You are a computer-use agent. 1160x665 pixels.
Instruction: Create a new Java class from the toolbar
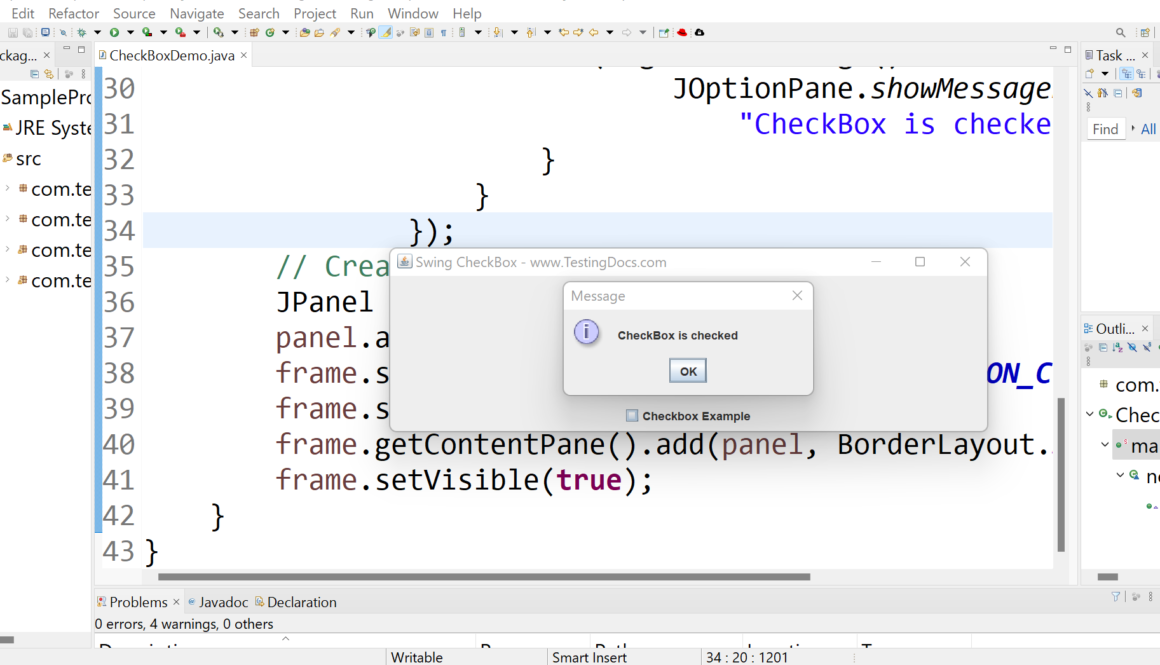(270, 32)
